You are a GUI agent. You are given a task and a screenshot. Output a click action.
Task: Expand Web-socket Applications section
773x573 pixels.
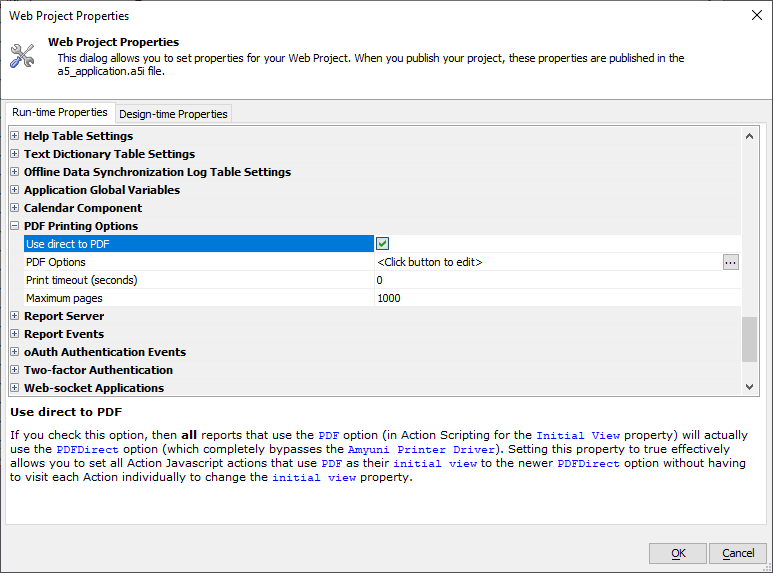[15, 388]
